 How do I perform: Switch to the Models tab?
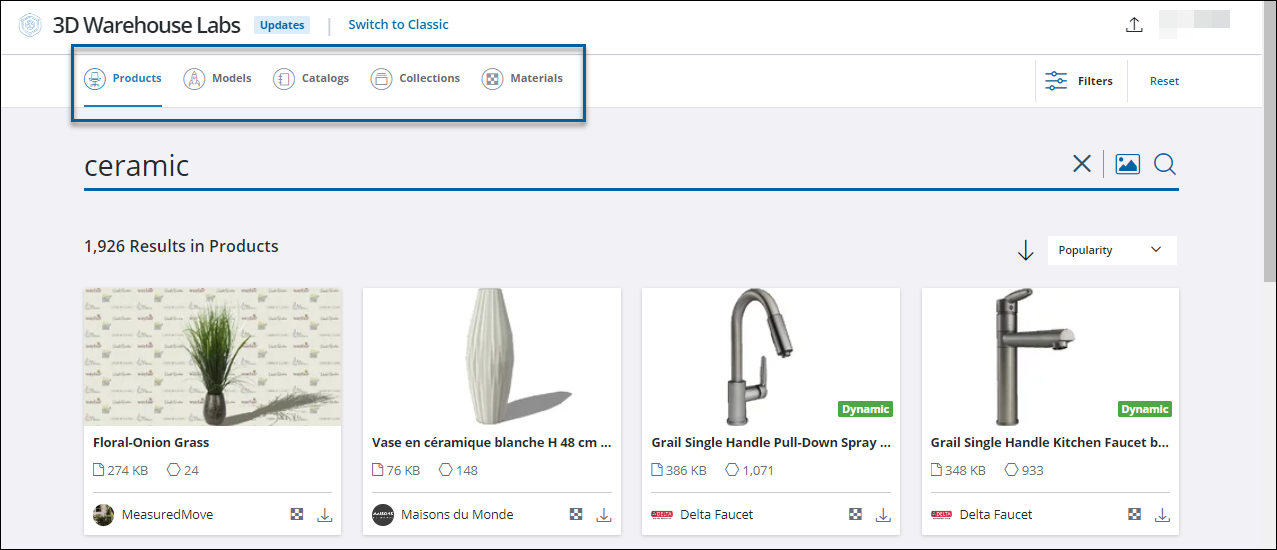click(218, 78)
